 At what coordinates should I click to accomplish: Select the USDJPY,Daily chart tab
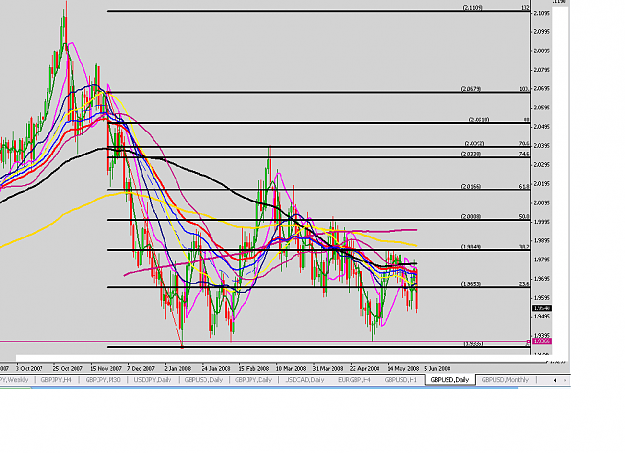[x=152, y=380]
